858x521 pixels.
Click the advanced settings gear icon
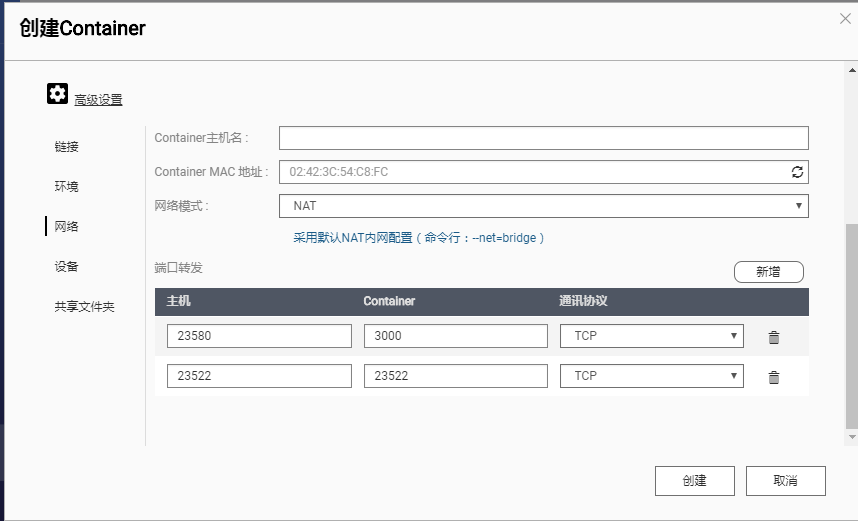coord(57,94)
